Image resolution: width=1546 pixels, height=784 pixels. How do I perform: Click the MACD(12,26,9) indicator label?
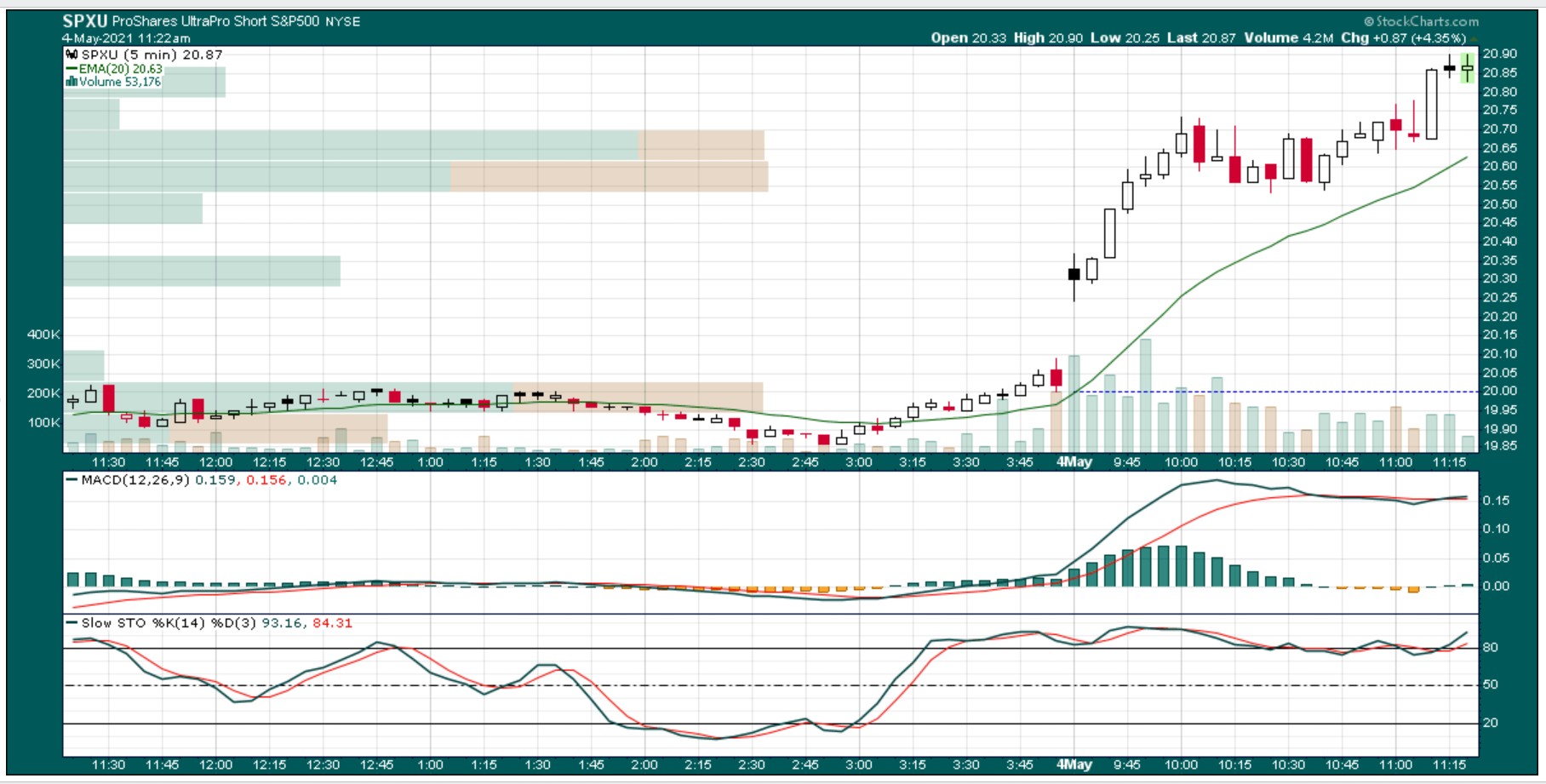(135, 480)
